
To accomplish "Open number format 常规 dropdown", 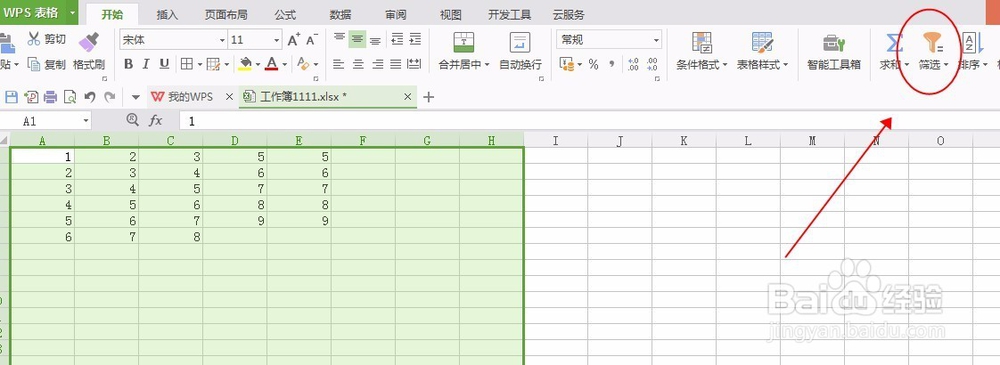I will (x=656, y=40).
